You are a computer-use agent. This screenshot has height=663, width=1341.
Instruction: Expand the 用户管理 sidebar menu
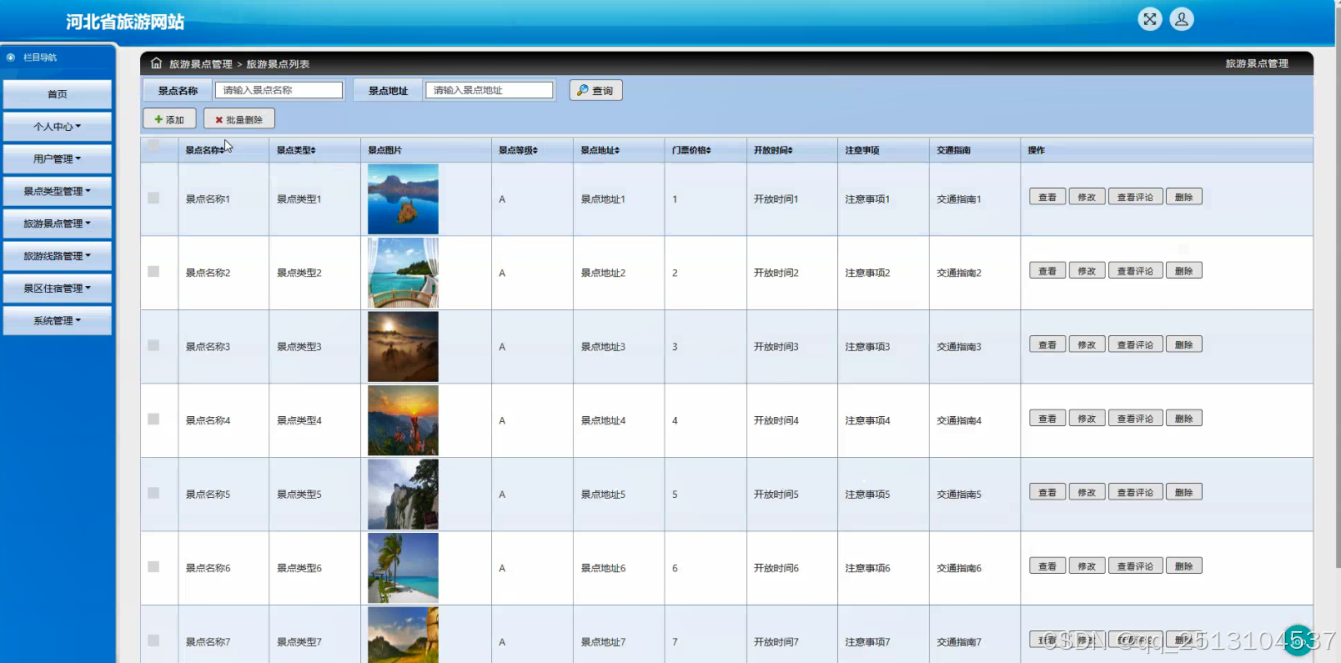tap(57, 159)
